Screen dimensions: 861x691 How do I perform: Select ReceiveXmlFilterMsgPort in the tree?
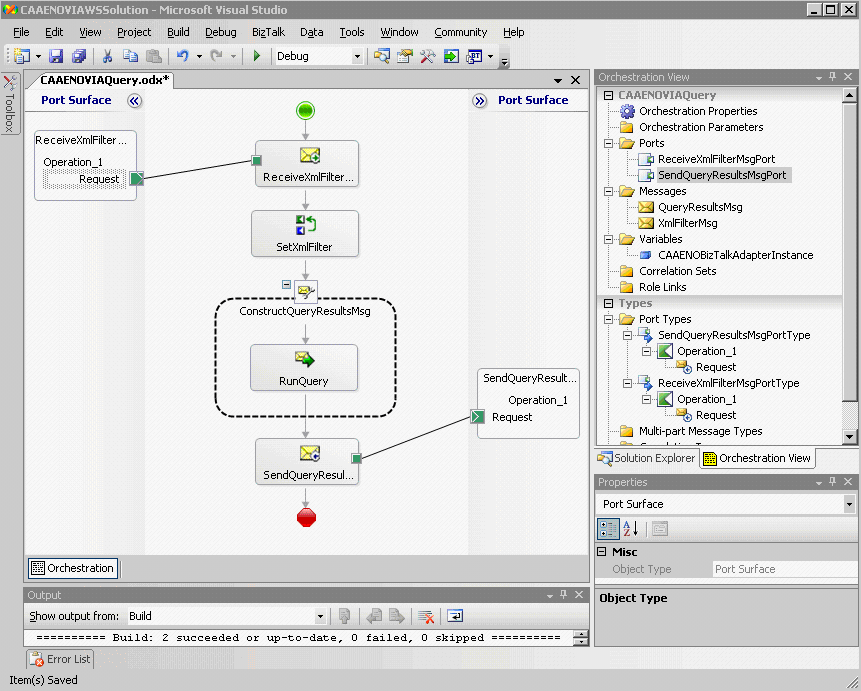(716, 159)
